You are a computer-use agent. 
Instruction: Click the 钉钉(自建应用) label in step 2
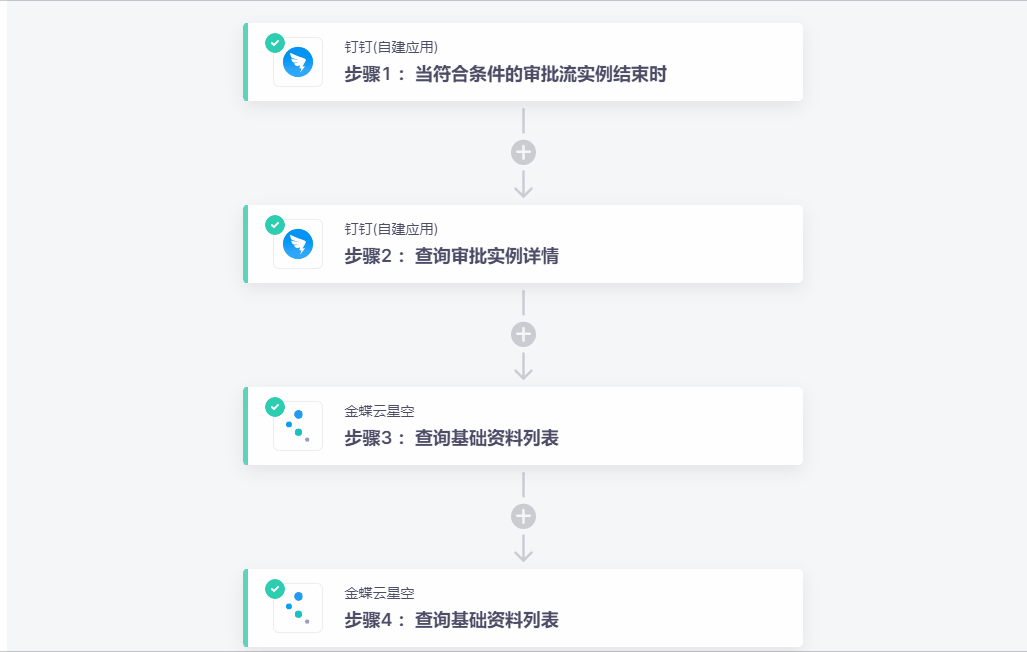(x=391, y=229)
